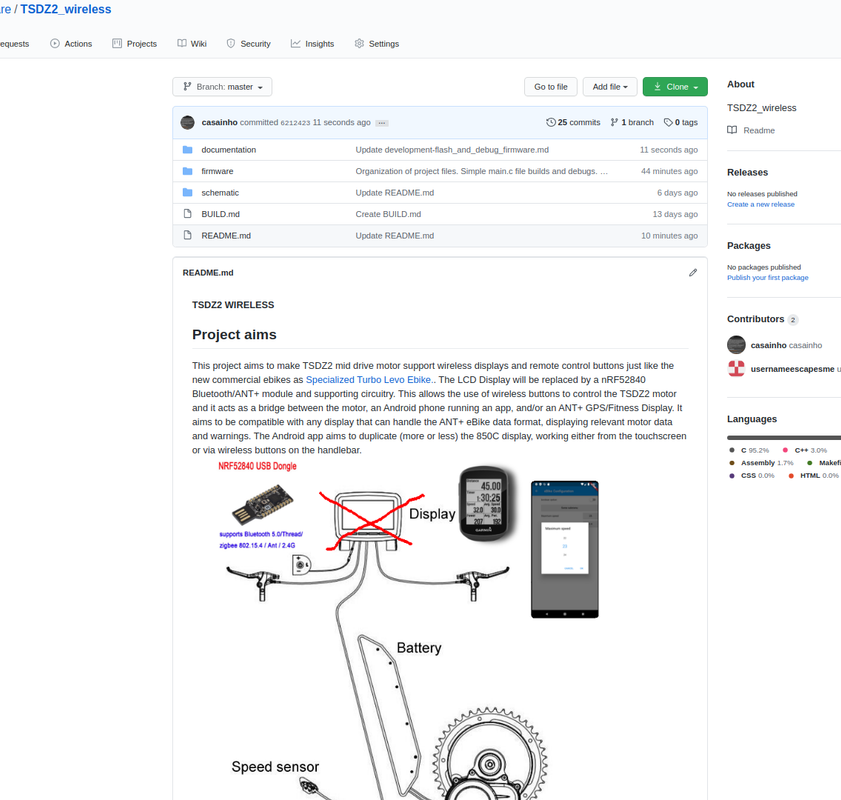Click the README.md file icon in file list
Screen dimensions: 841x800
coord(187,235)
